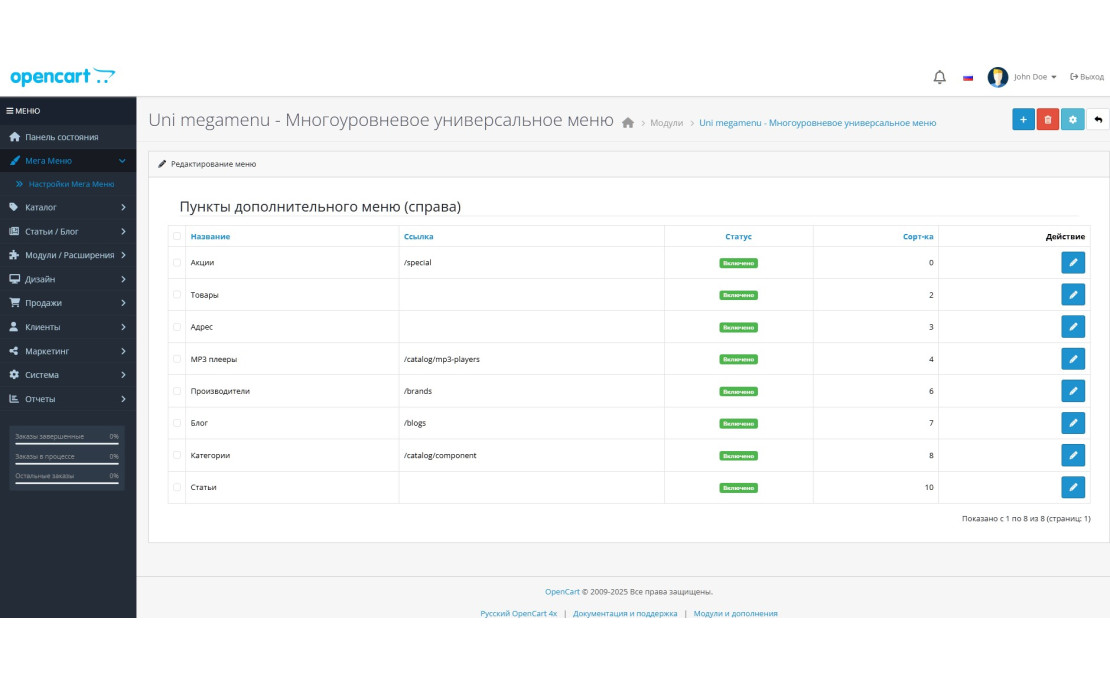
Task: Check the Статьи row checkbox
Action: (x=177, y=487)
